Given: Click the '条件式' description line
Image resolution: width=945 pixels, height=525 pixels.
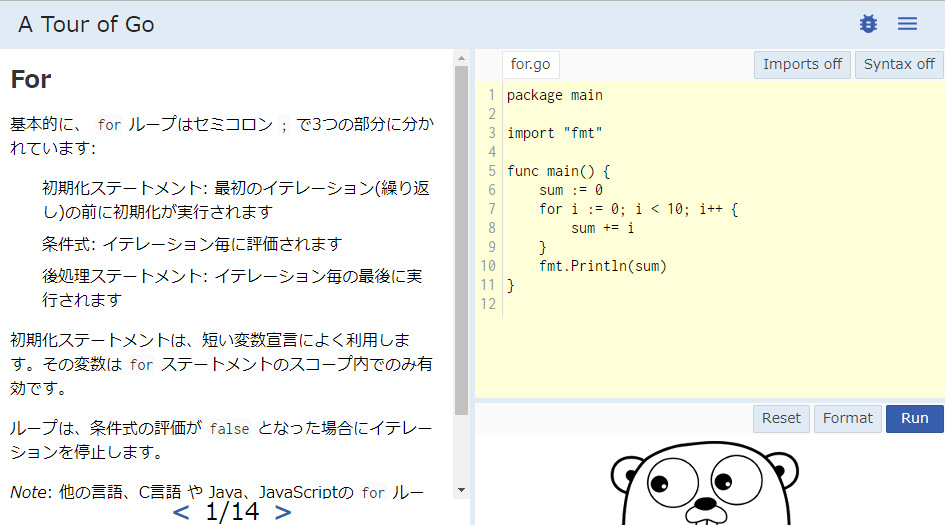Looking at the screenshot, I should point(192,244).
